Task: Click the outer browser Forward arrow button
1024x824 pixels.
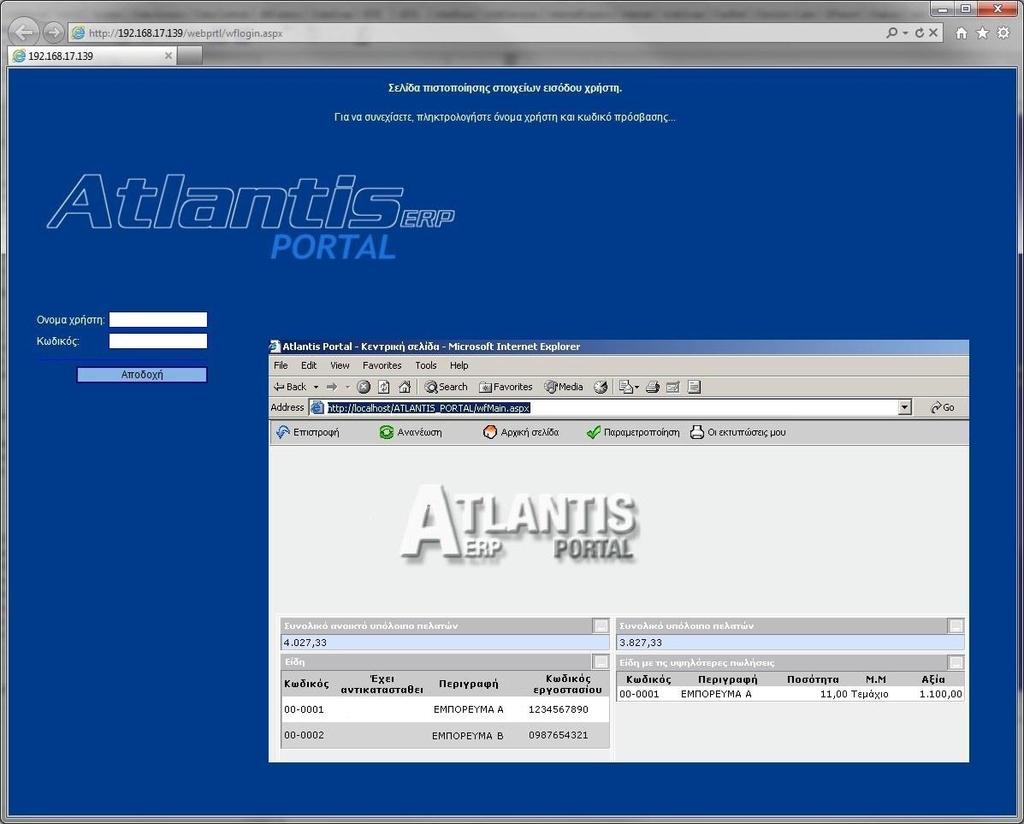Action: pyautogui.click(x=53, y=31)
